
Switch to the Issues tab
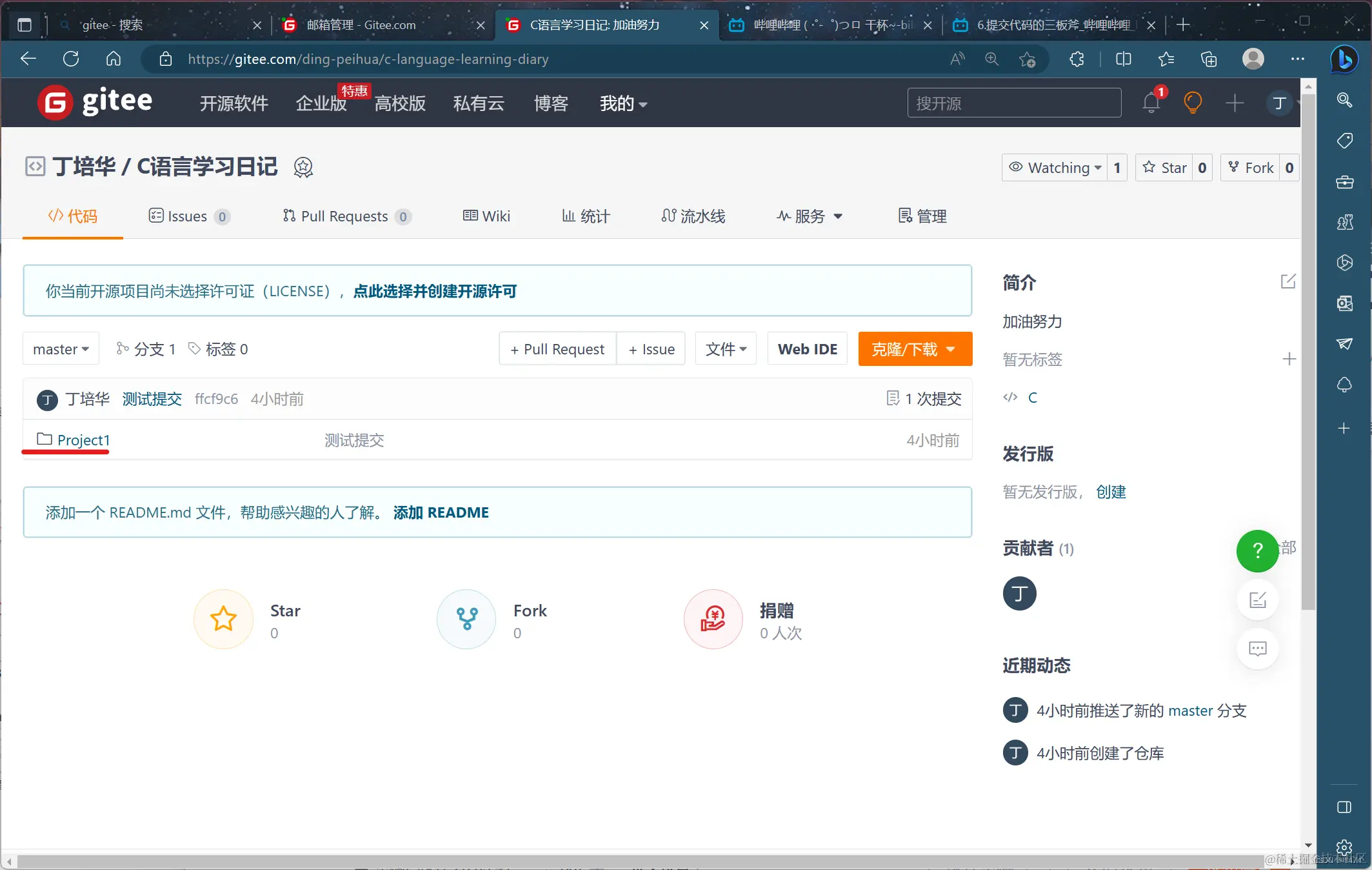(188, 216)
